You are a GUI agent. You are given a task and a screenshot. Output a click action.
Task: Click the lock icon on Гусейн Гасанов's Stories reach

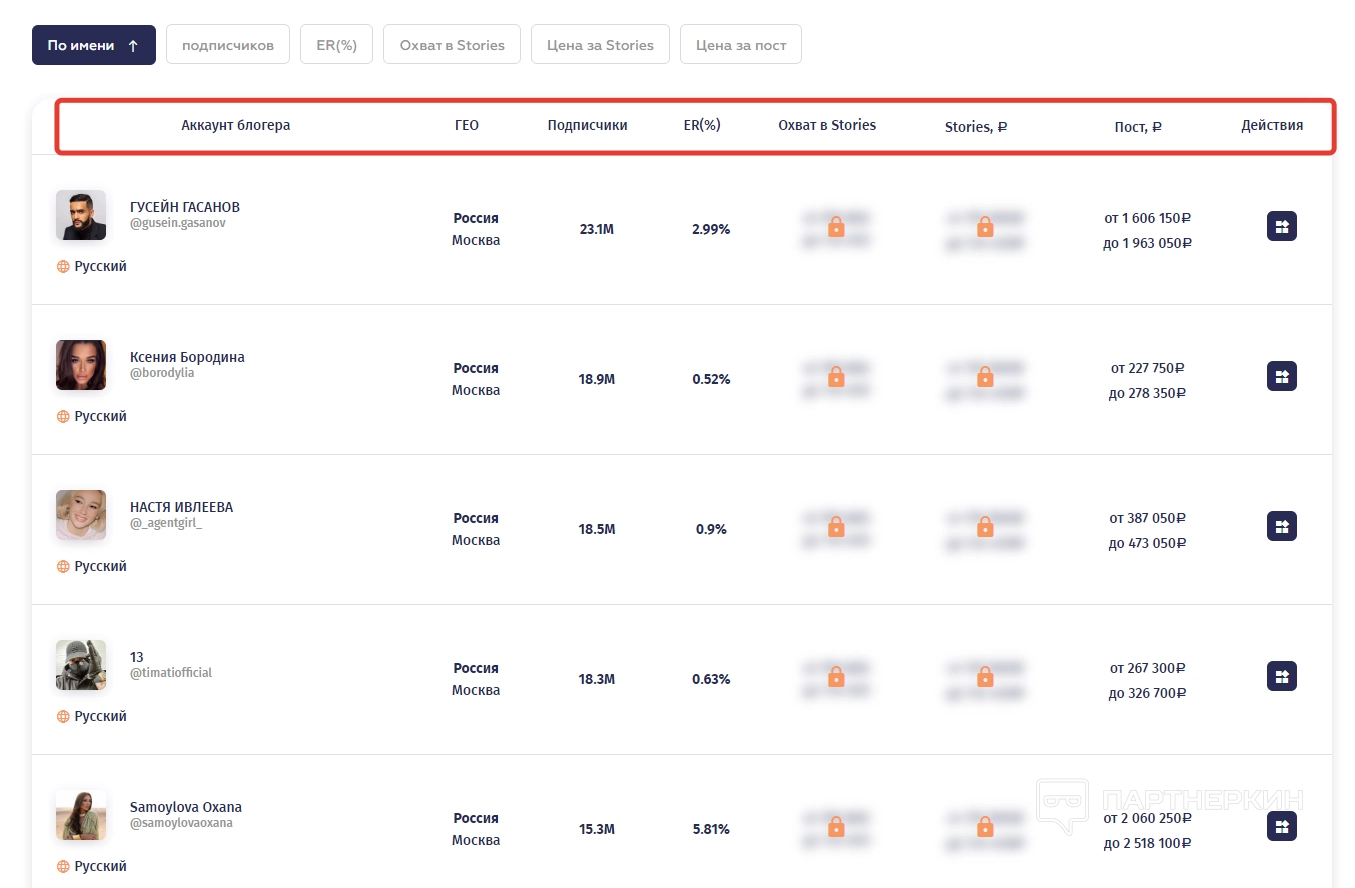836,228
